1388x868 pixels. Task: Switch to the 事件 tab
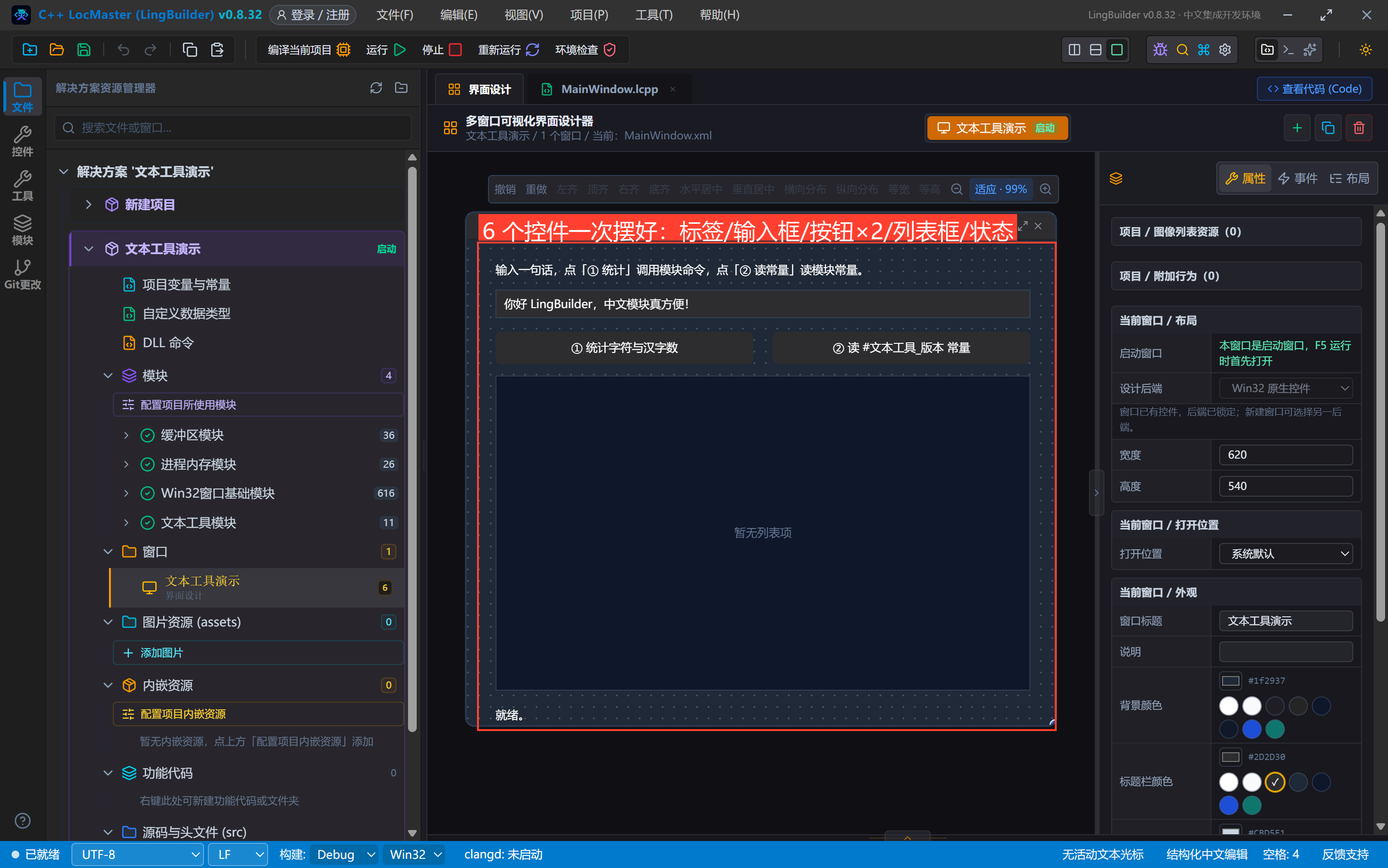(1298, 178)
